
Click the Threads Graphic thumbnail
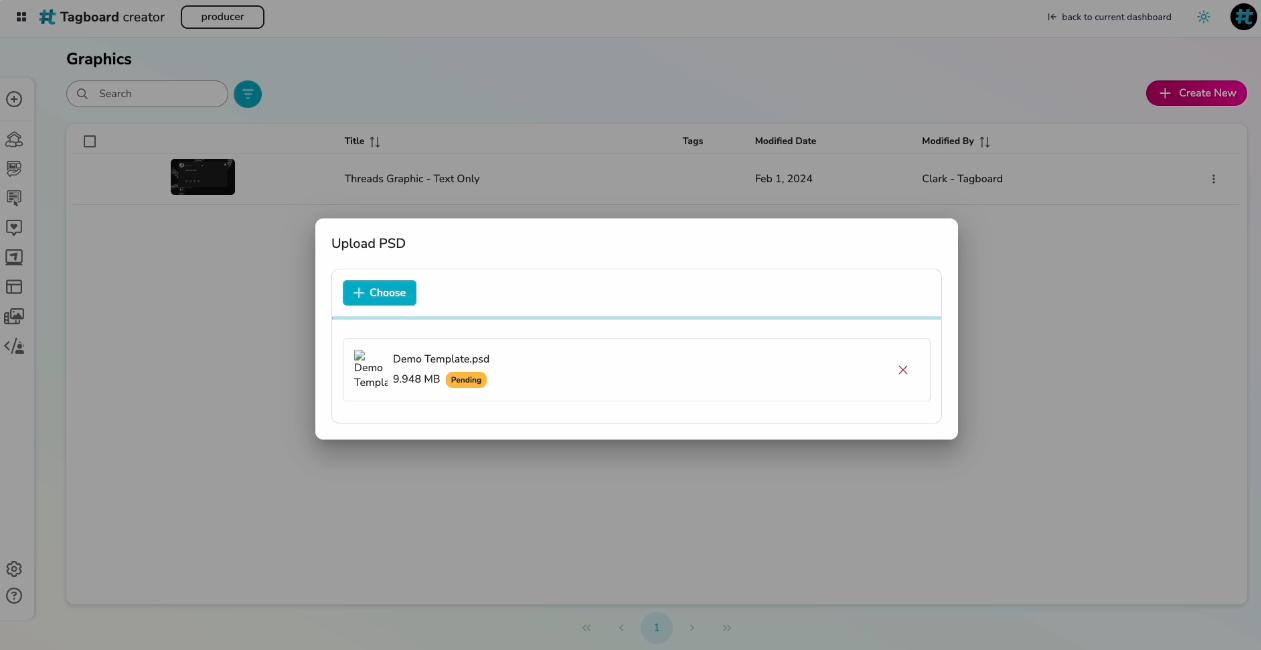point(203,177)
